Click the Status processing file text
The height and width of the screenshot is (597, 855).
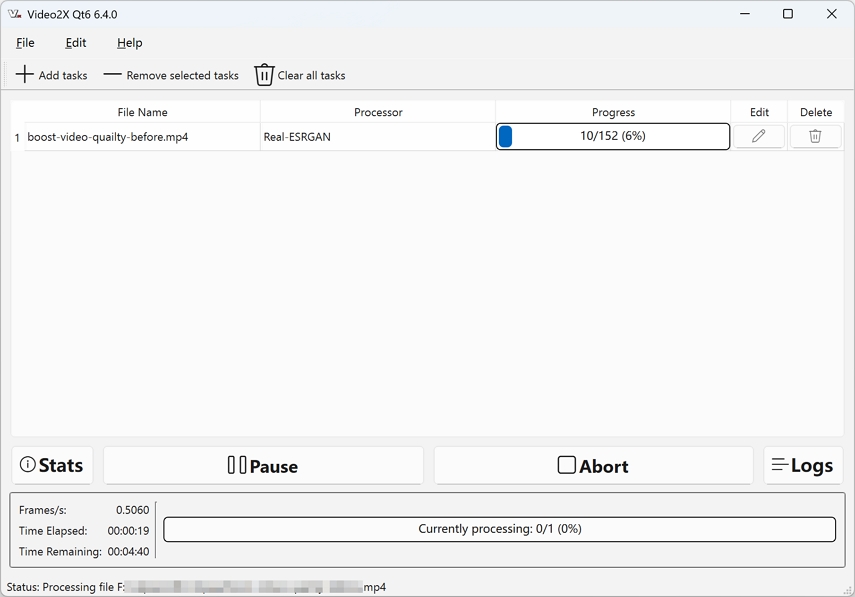tap(196, 587)
